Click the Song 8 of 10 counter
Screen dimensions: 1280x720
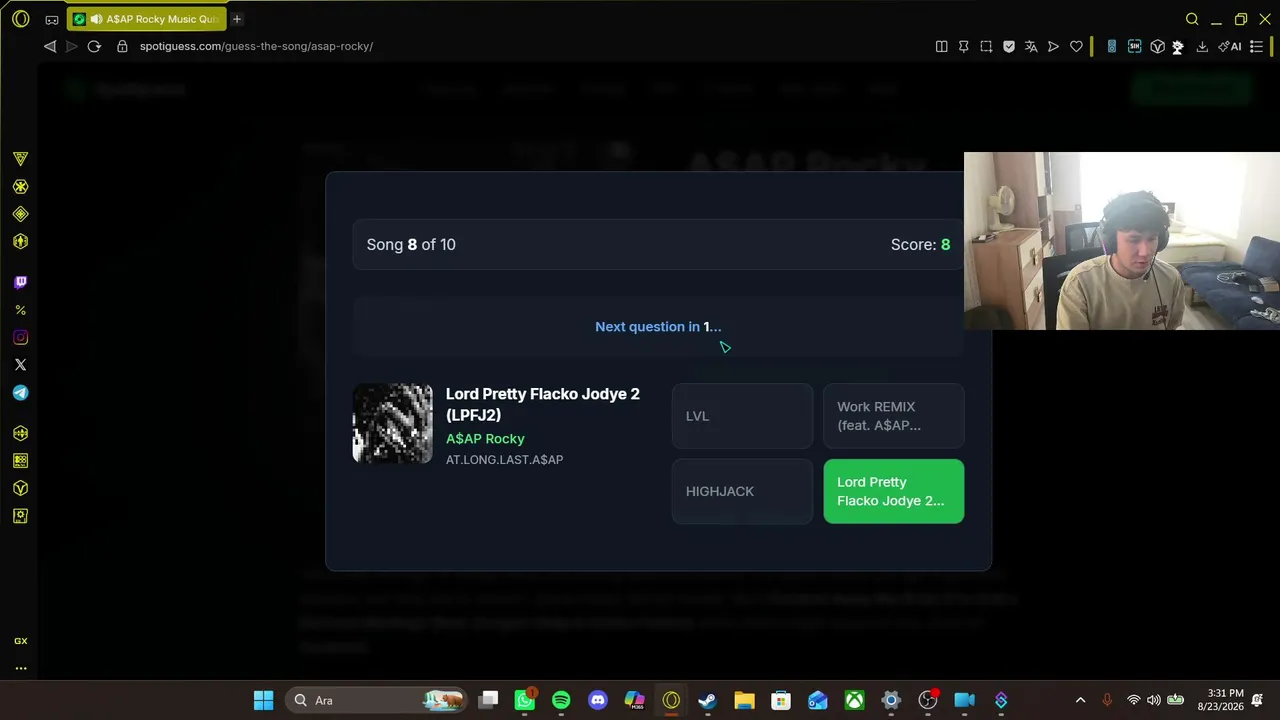tap(411, 245)
